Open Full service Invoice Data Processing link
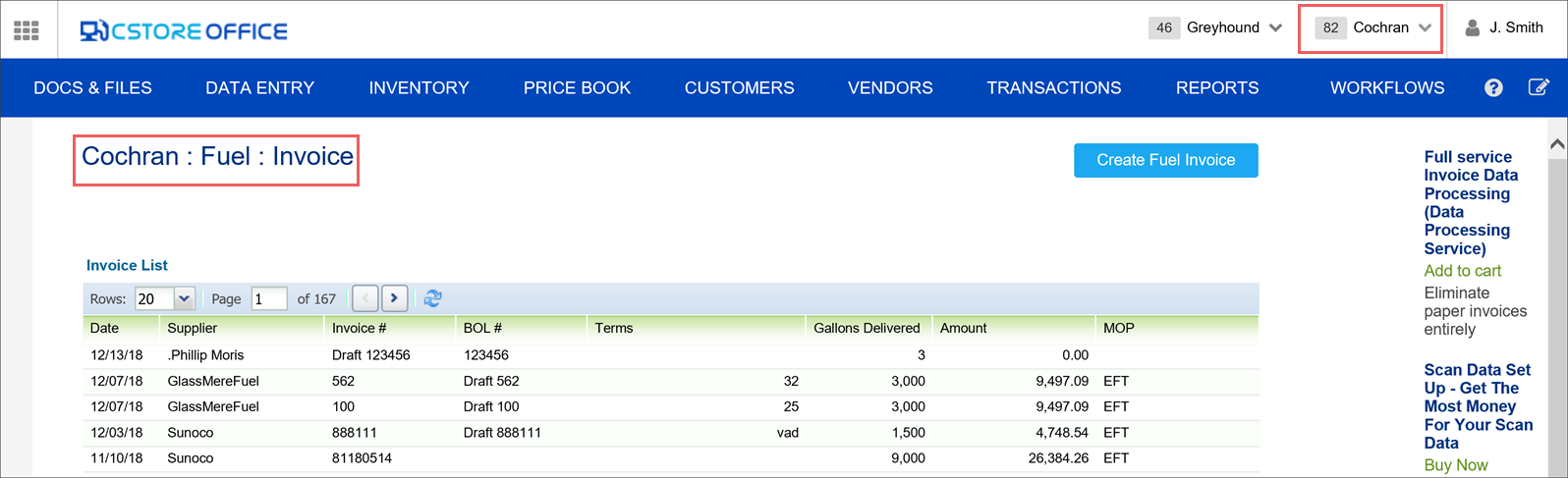Screen dimensions: 1568x478 (1471, 202)
